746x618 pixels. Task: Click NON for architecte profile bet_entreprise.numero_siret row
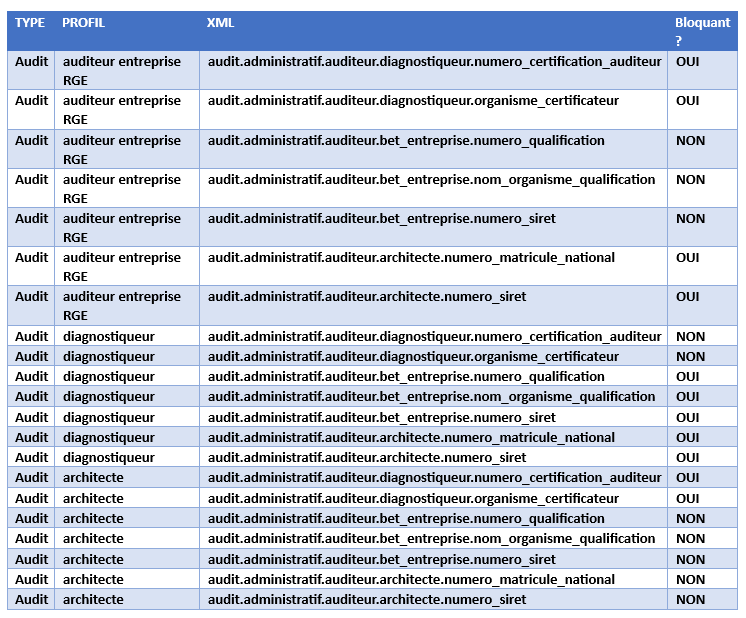click(x=690, y=559)
